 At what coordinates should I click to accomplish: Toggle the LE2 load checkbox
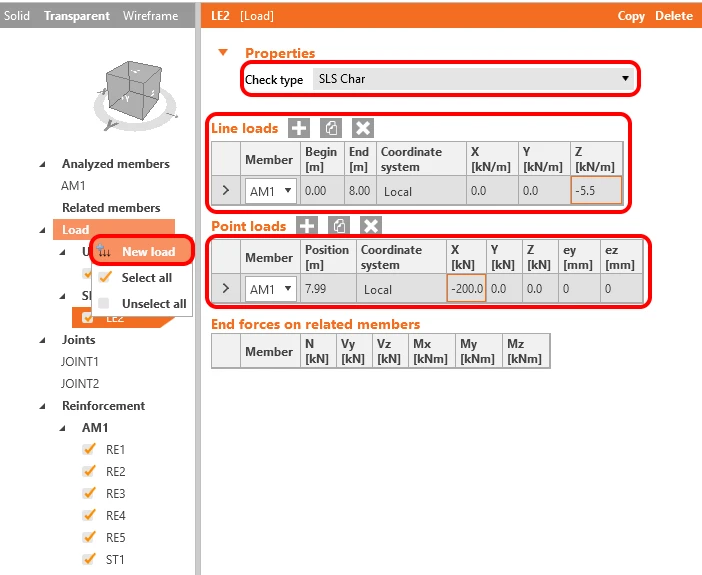(87, 318)
